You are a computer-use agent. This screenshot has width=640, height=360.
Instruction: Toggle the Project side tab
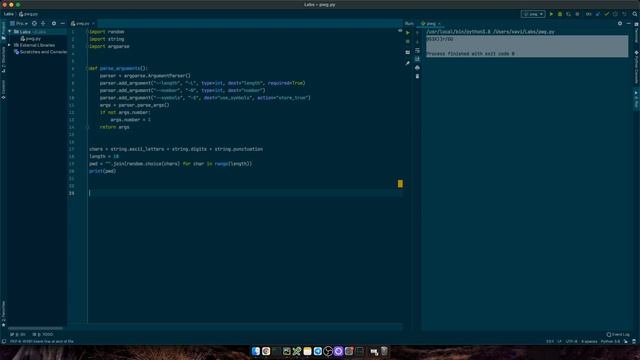point(3,31)
